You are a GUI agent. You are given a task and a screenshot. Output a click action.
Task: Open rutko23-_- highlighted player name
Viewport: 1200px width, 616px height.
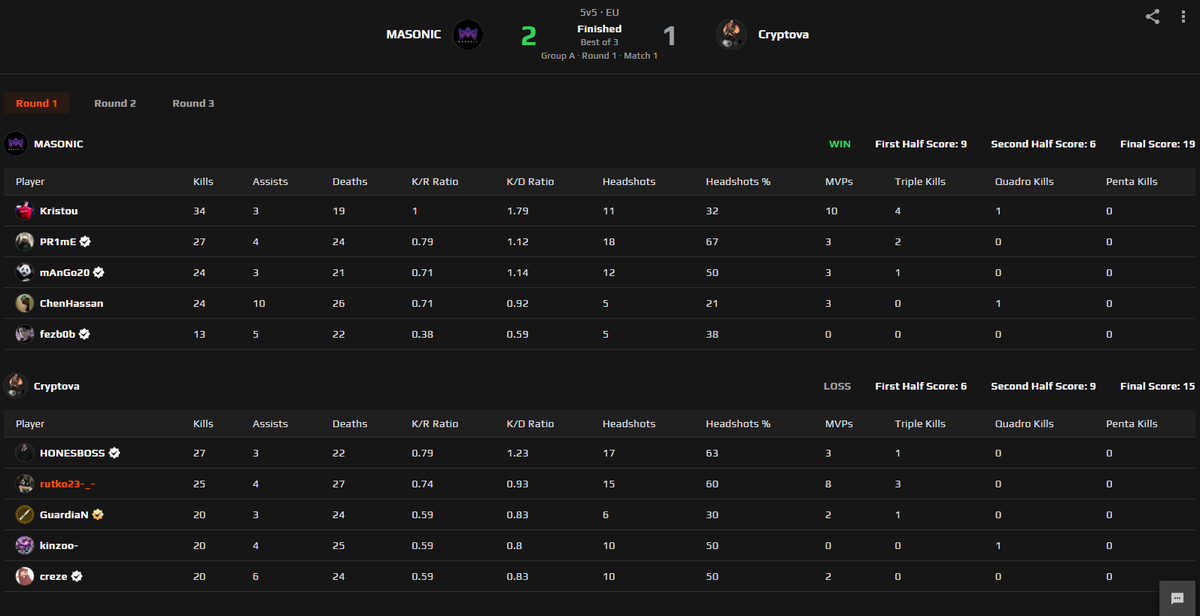[68, 484]
